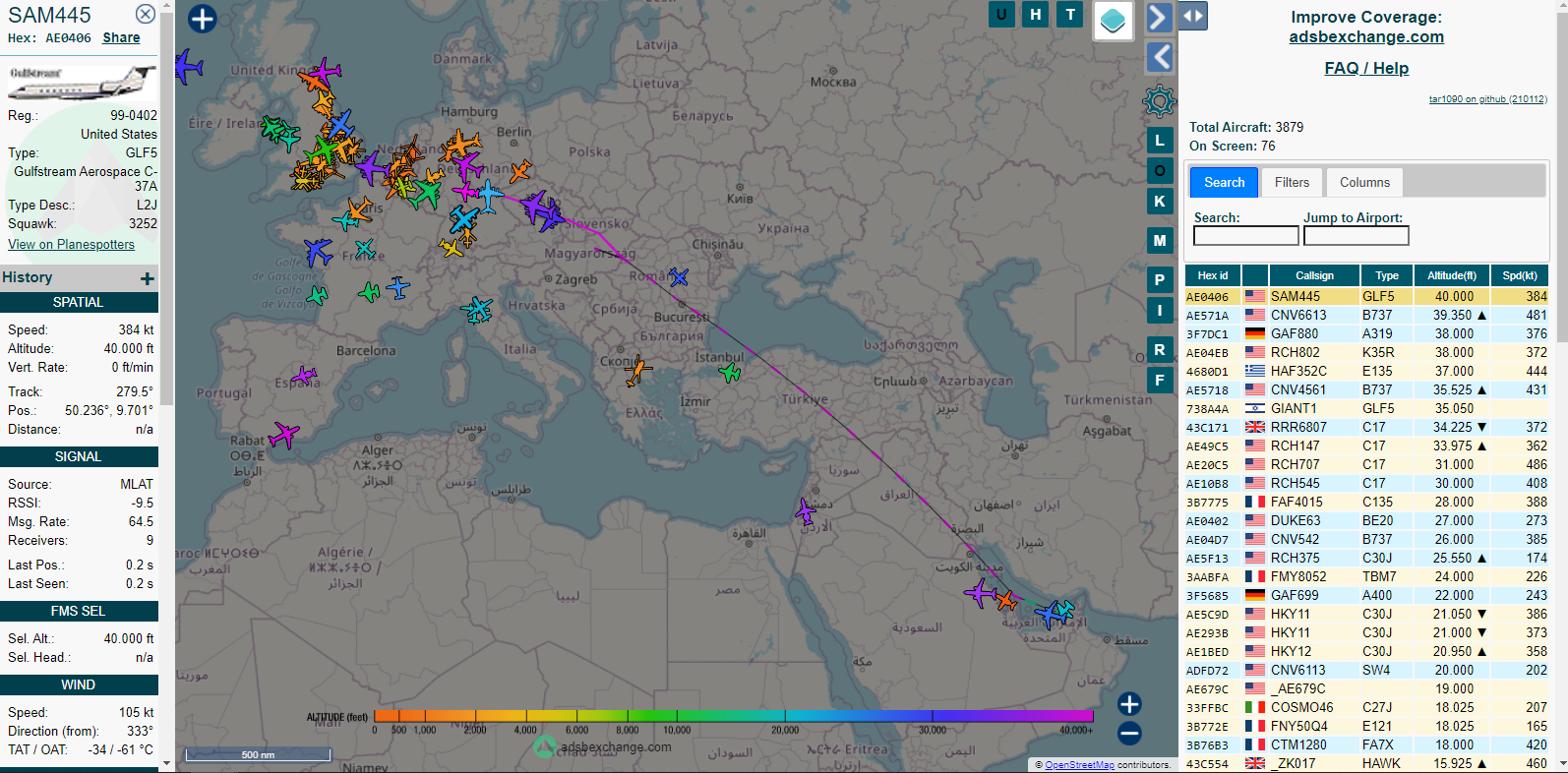Zoom out with bottom-right minus button
Screen dimensions: 1568x773
pyautogui.click(x=1129, y=733)
